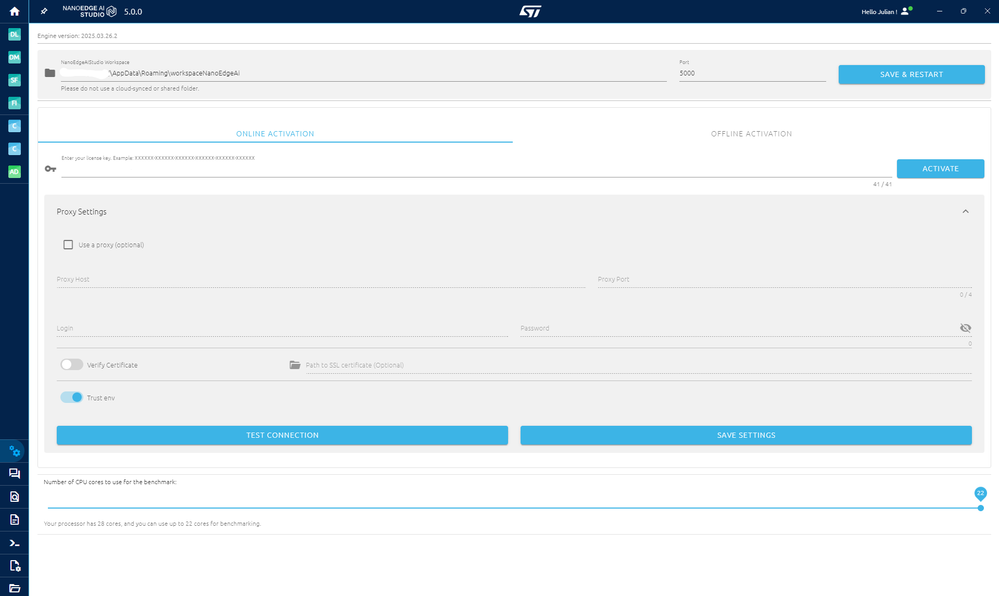Click the version number 5.0.0

(133, 12)
